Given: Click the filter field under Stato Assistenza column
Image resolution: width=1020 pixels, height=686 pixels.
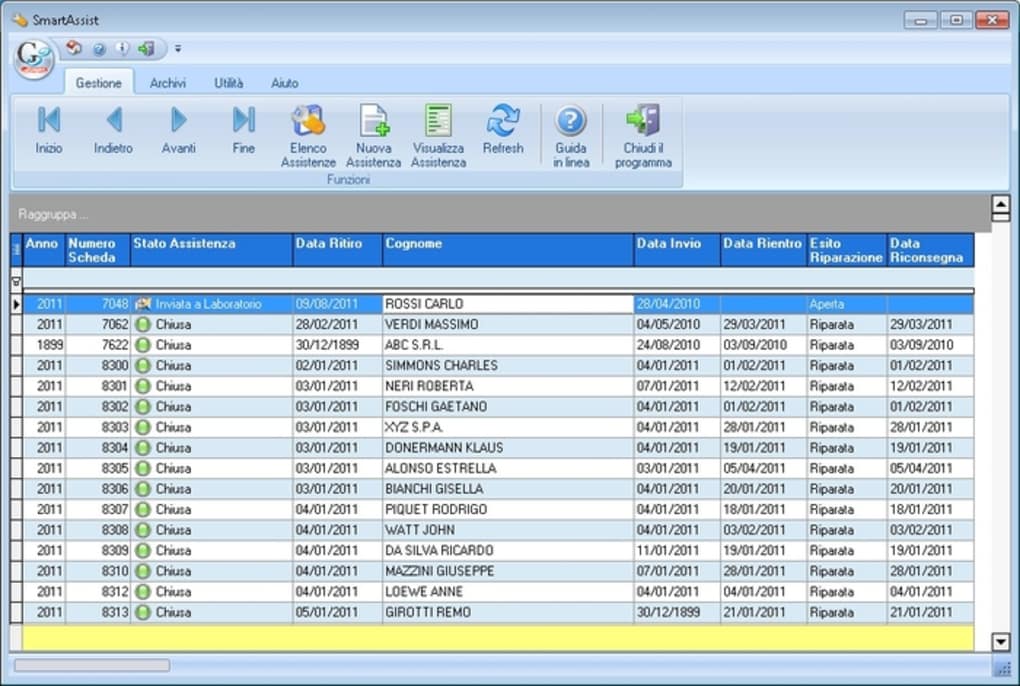Looking at the screenshot, I should tap(211, 278).
